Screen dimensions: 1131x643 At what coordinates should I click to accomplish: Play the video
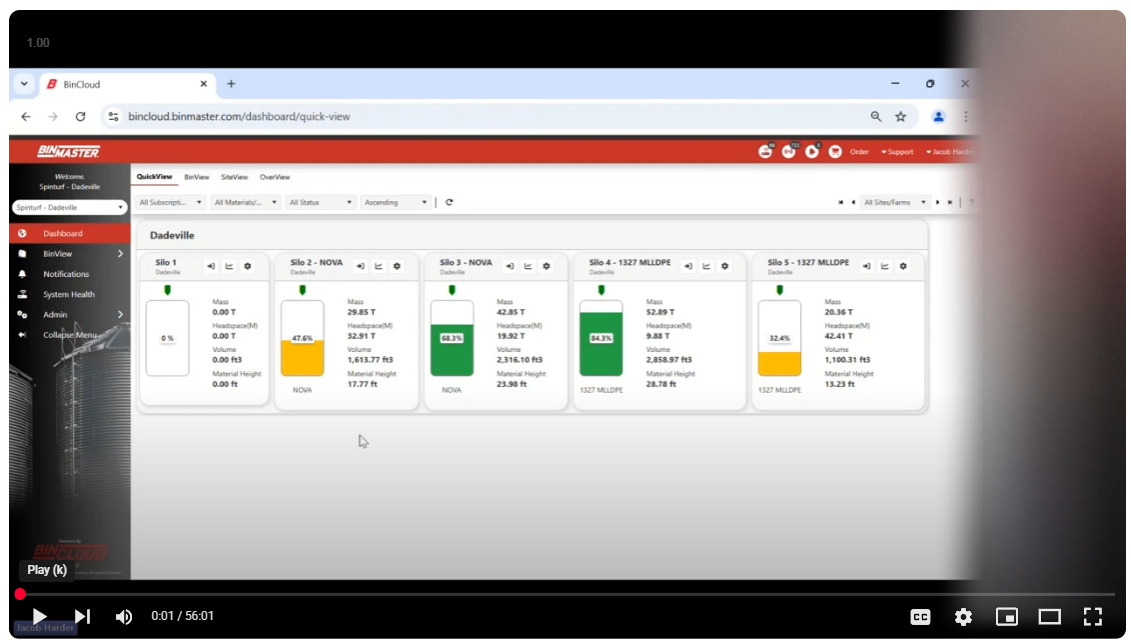click(40, 617)
